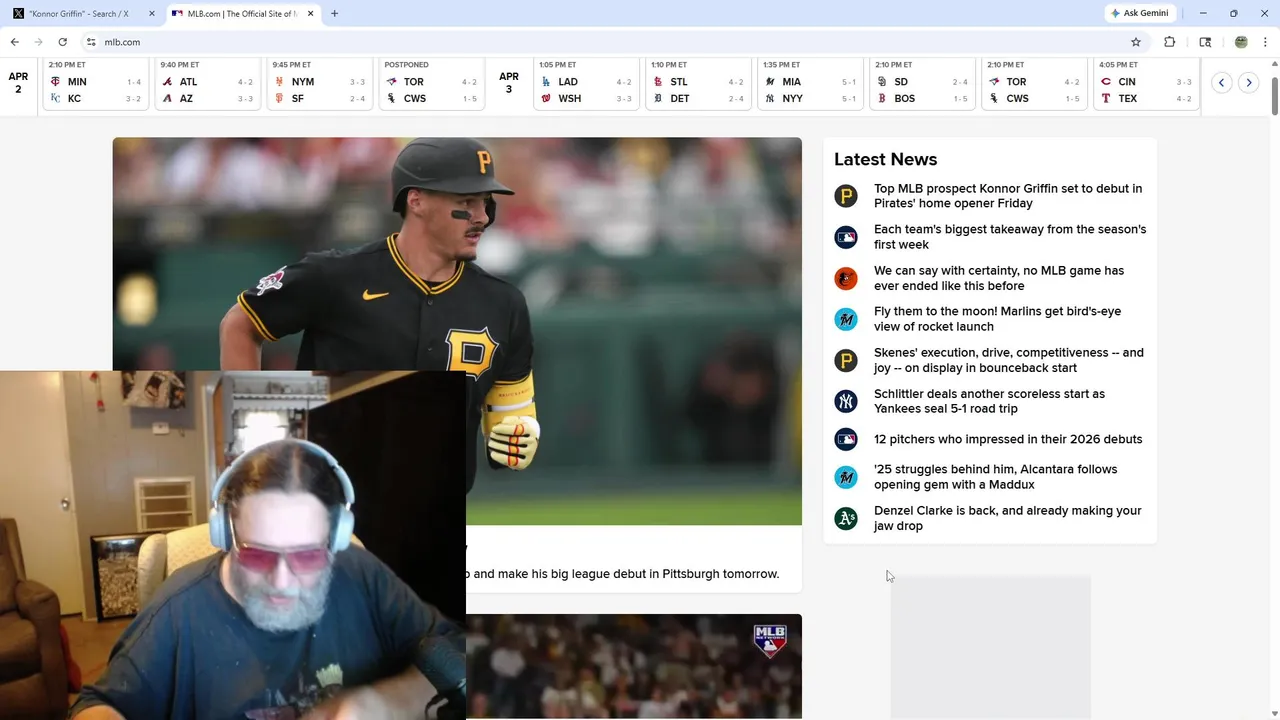The image size is (1280, 720).
Task: Open the LAD vs WSH game card
Action: pos(586,83)
